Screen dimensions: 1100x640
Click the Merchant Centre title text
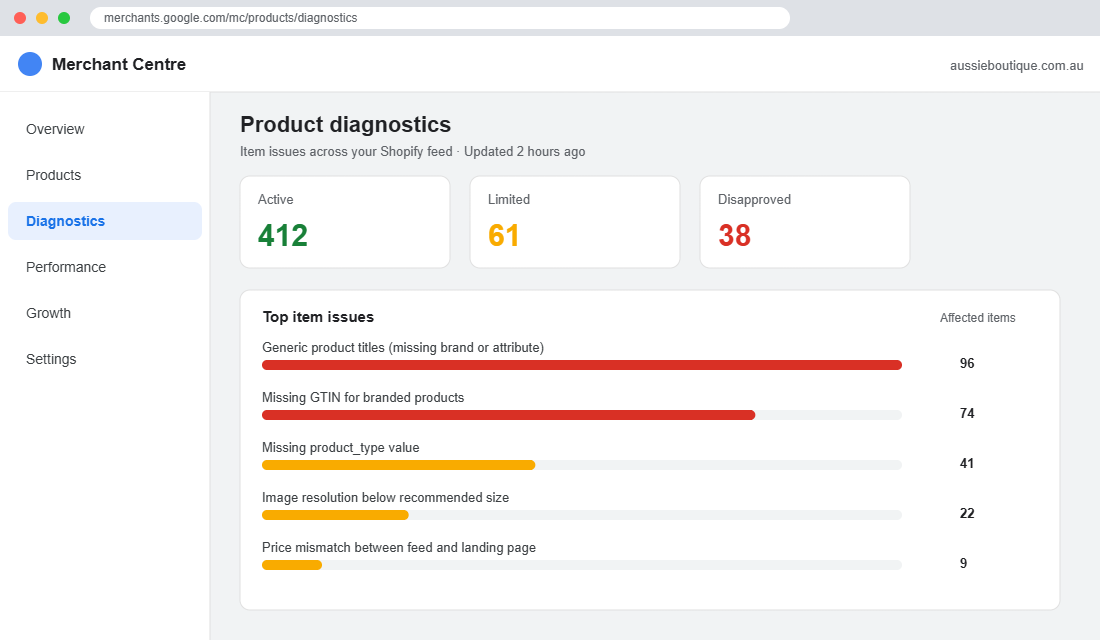pyautogui.click(x=119, y=64)
